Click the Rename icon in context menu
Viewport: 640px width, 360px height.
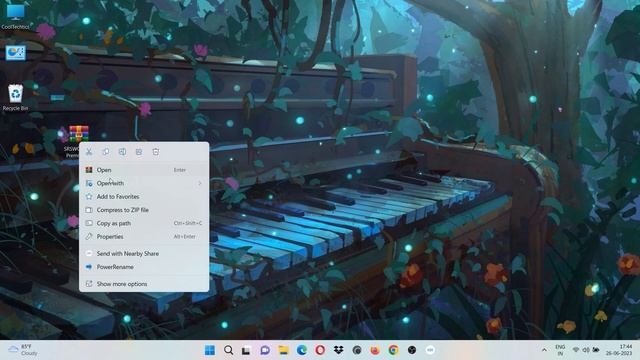(122, 152)
